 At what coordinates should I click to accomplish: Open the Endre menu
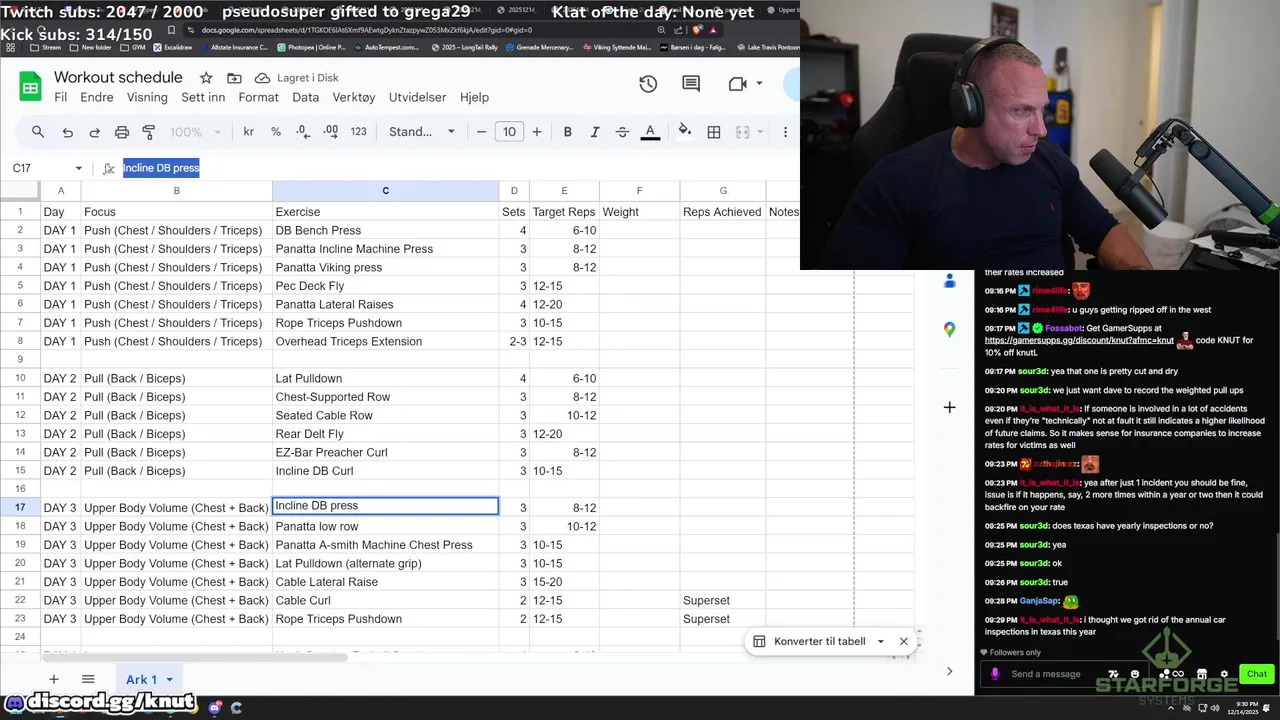click(97, 97)
